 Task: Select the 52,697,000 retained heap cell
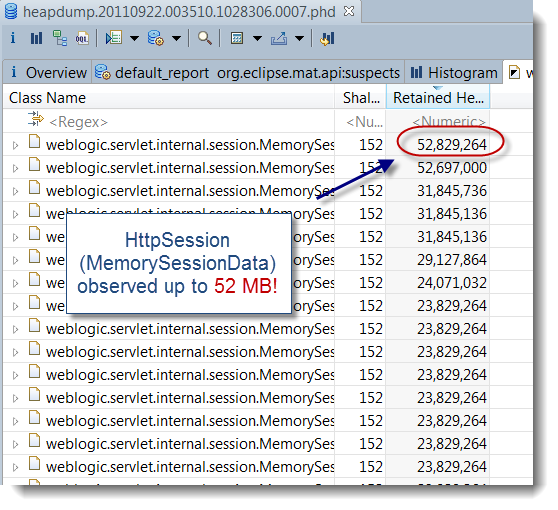tap(452, 168)
